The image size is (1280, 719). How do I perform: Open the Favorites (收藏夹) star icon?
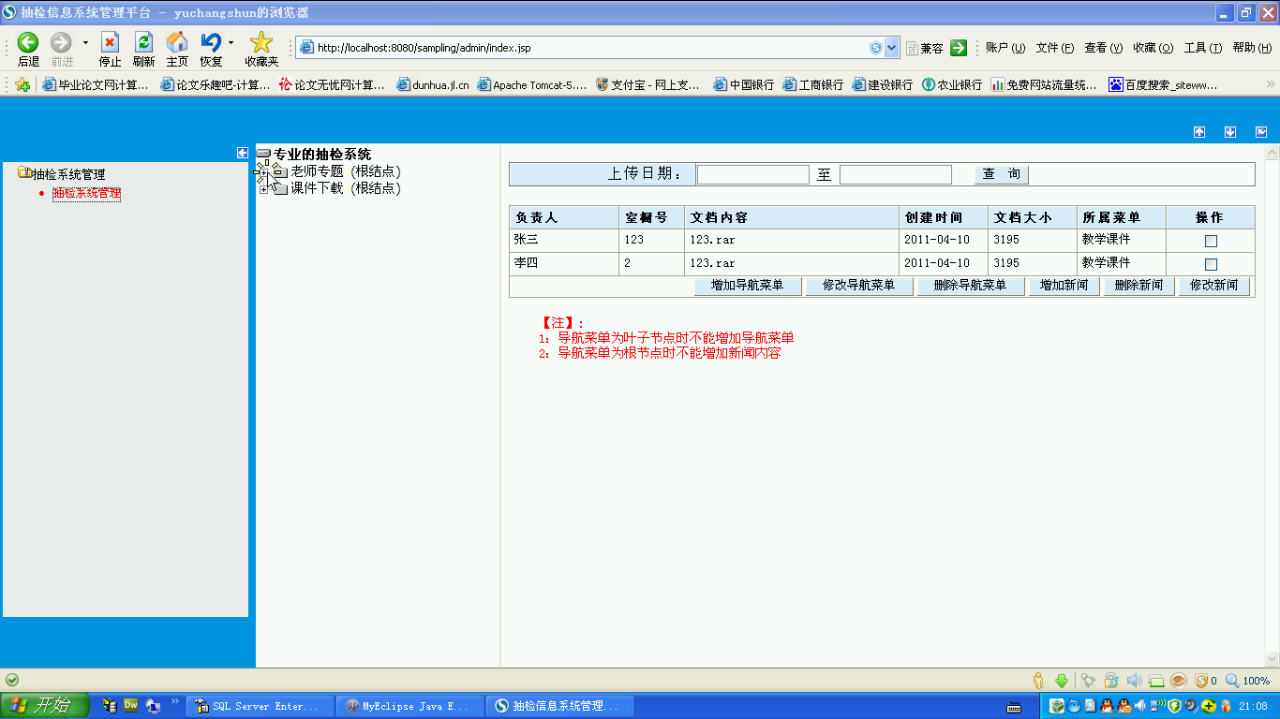pos(261,42)
